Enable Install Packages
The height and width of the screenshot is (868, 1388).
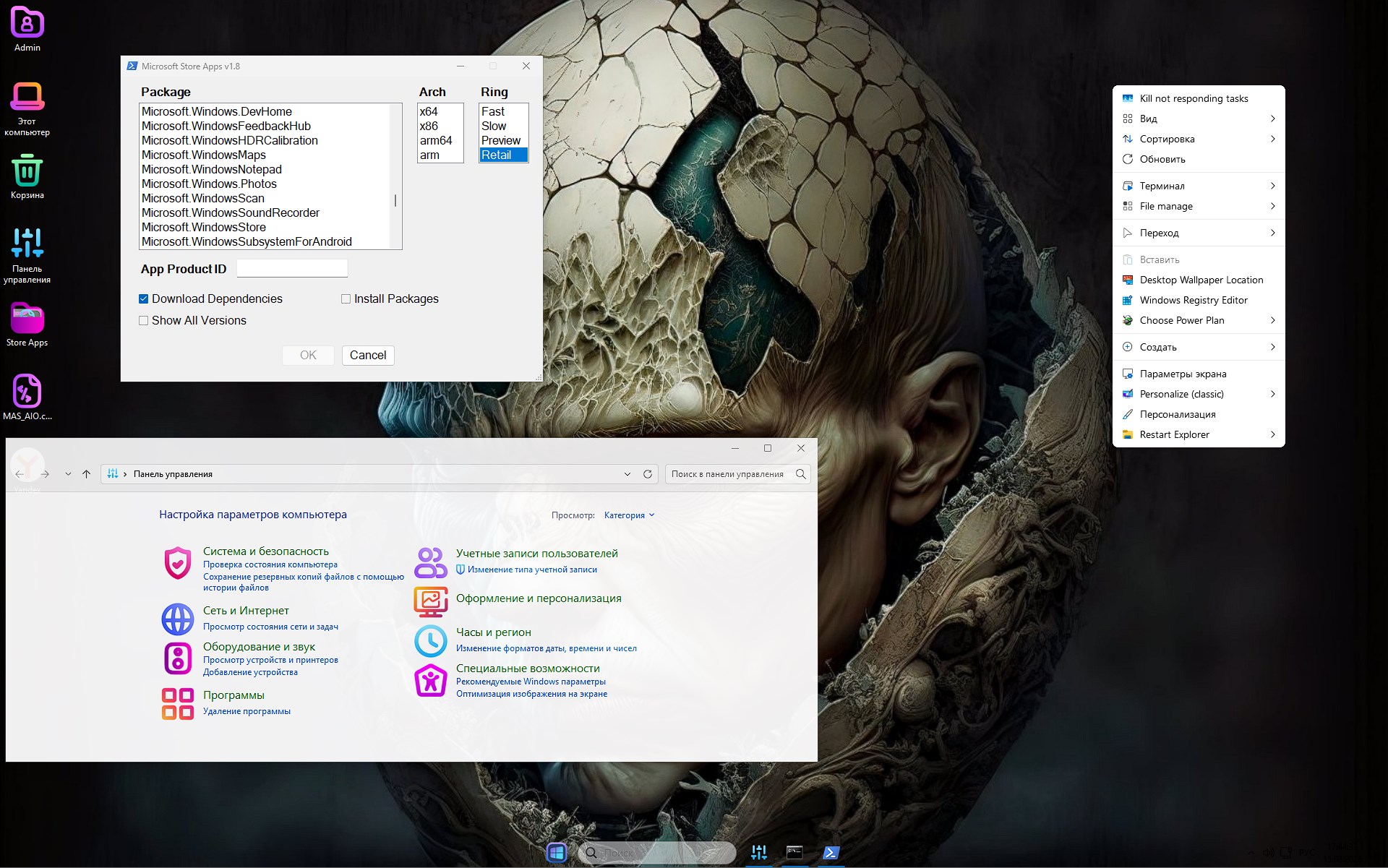tap(347, 298)
